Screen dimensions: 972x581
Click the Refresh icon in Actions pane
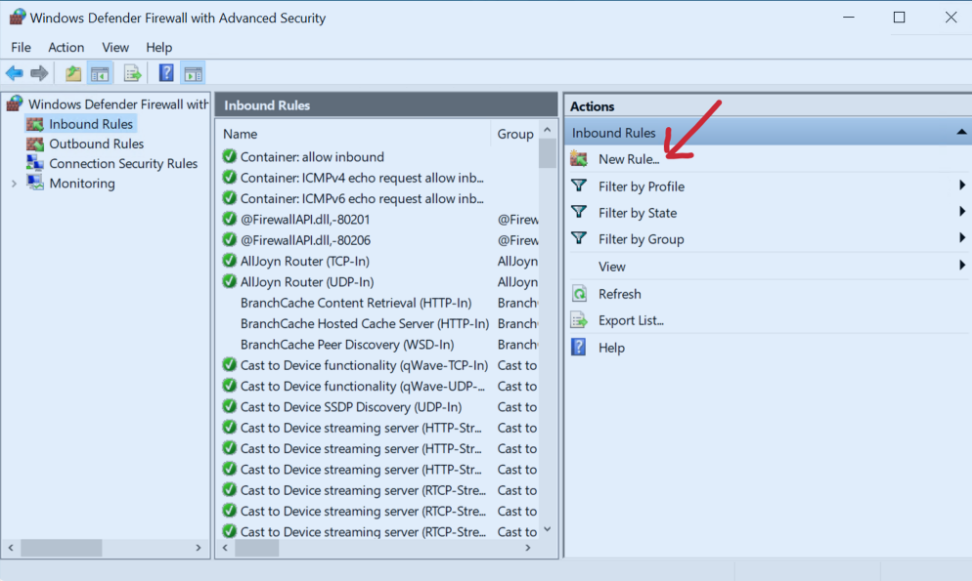pos(579,294)
